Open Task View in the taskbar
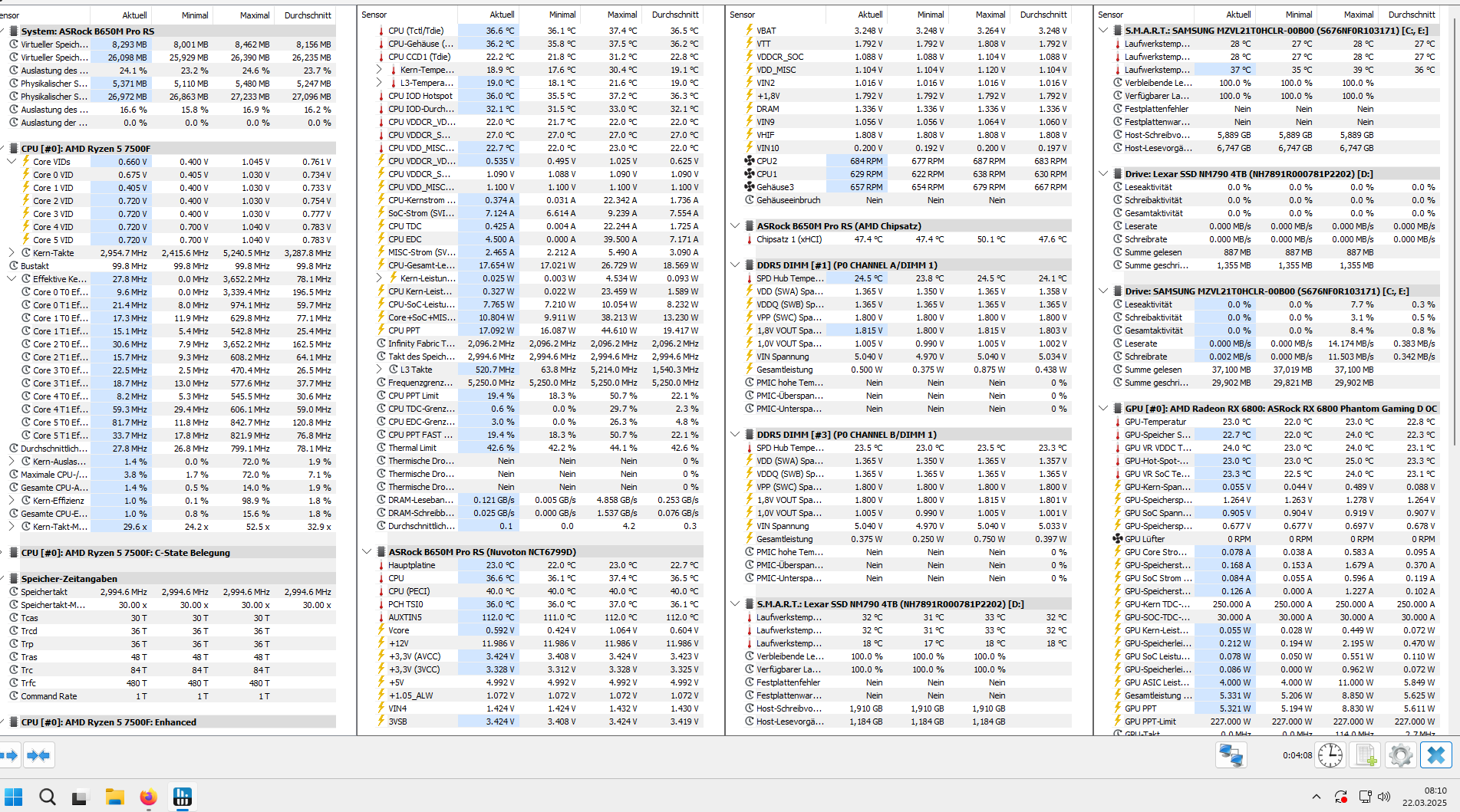Image resolution: width=1460 pixels, height=812 pixels. [x=79, y=797]
